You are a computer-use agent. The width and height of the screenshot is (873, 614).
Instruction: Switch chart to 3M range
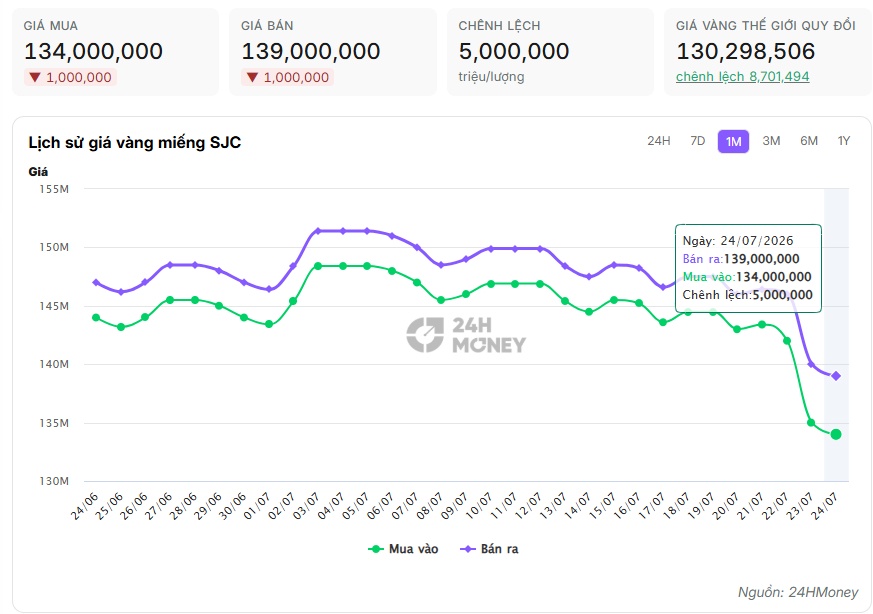(x=771, y=141)
